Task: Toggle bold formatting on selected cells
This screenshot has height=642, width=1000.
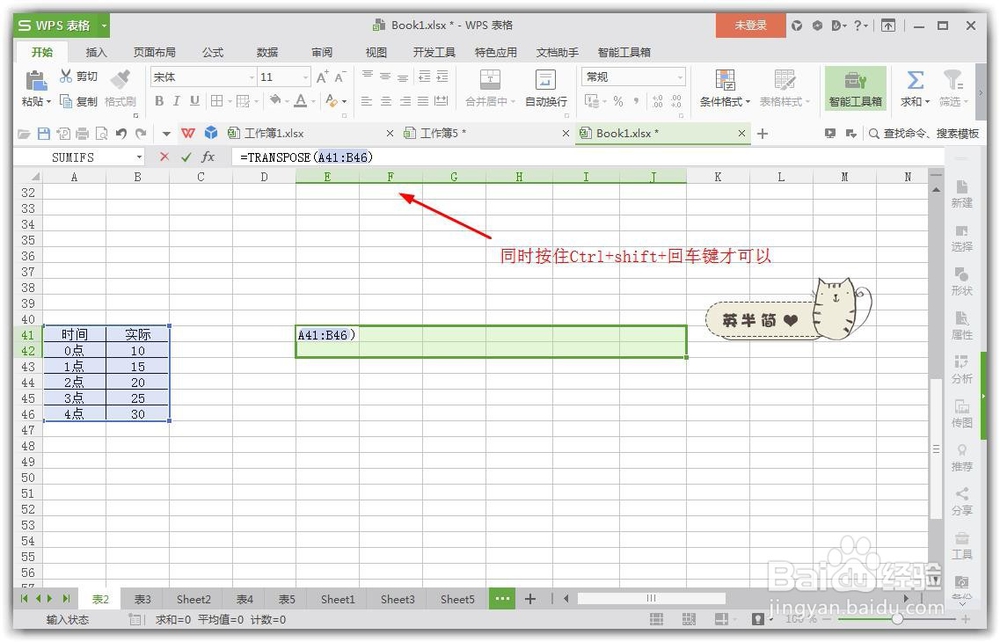Action: 158,101
